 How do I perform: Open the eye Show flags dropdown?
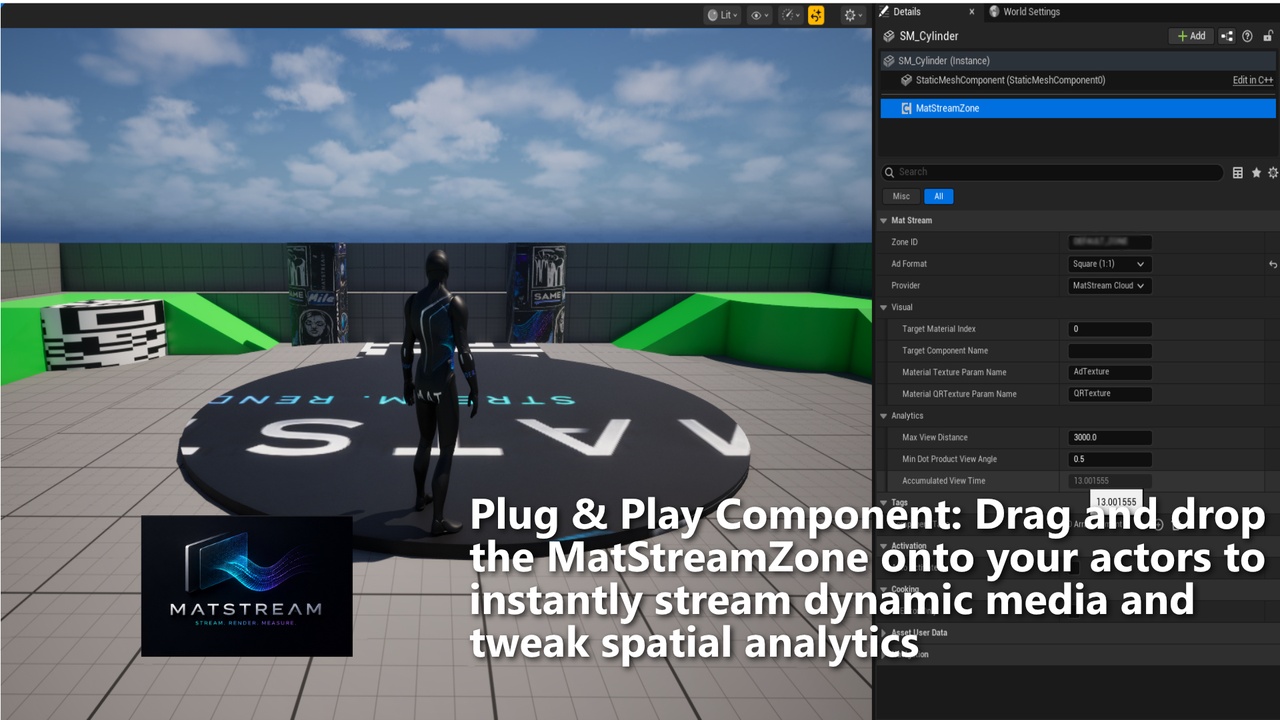[760, 15]
